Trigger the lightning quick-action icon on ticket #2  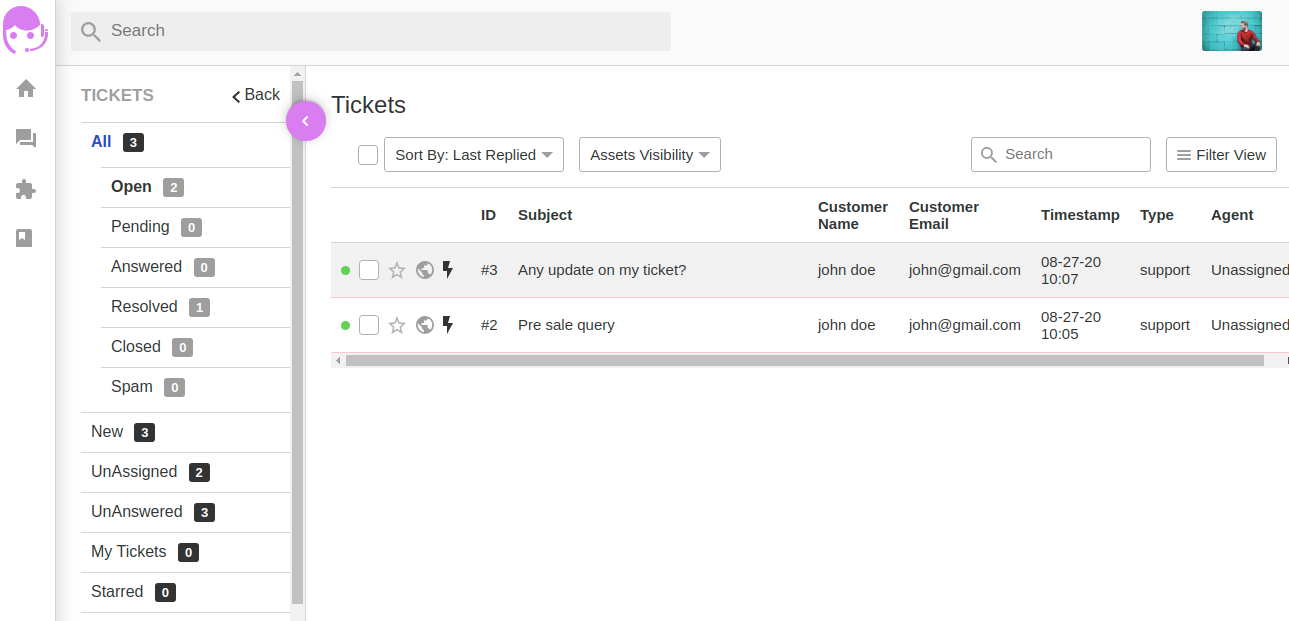(447, 324)
